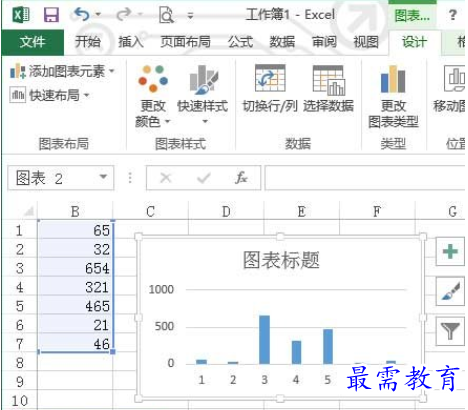Open 快速样式 (Quick Styles) gallery
468x410 pixels.
(x=203, y=95)
